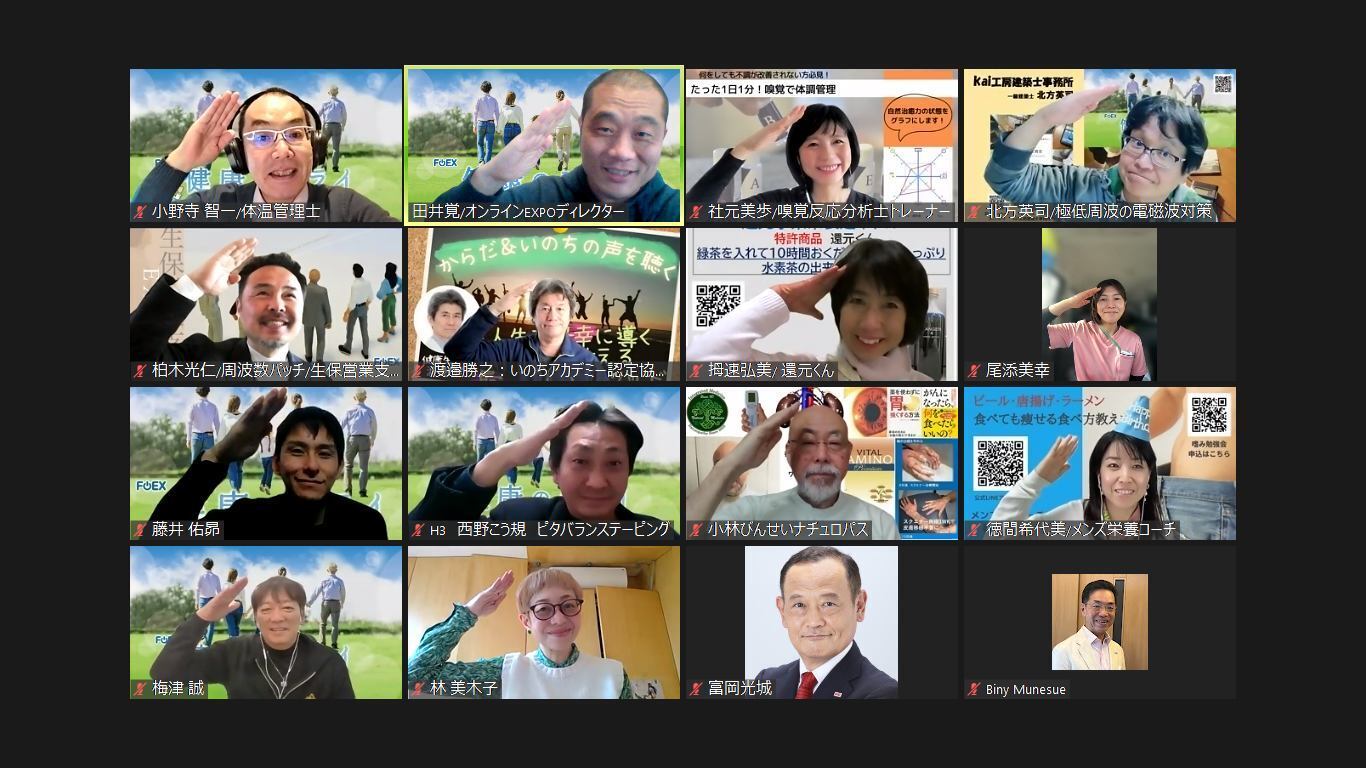Select muted microphone icon next to 藤井 佑昂
Screen dimensions: 1366x768
click(141, 530)
